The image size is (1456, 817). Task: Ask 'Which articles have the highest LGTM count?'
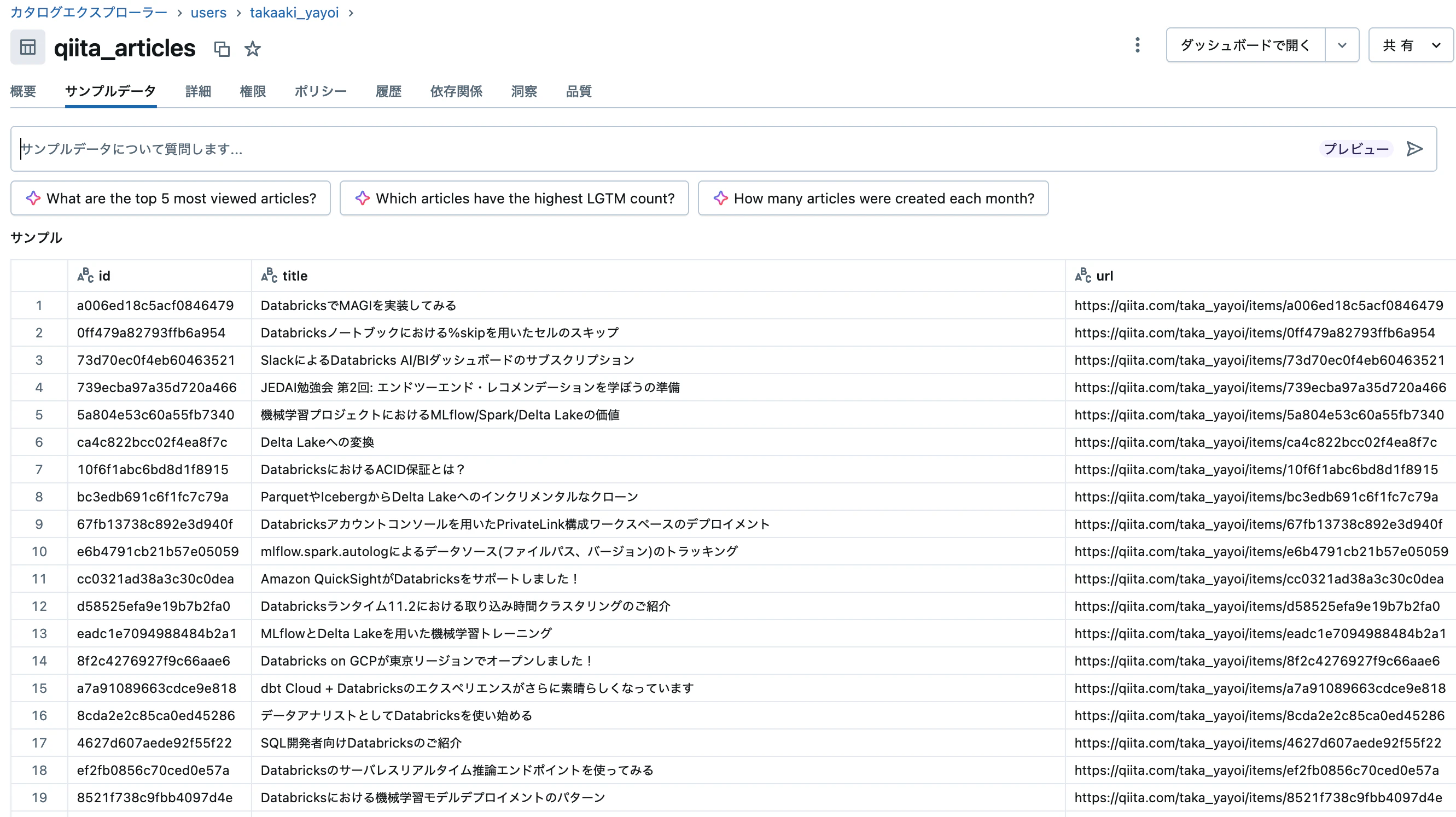(514, 199)
